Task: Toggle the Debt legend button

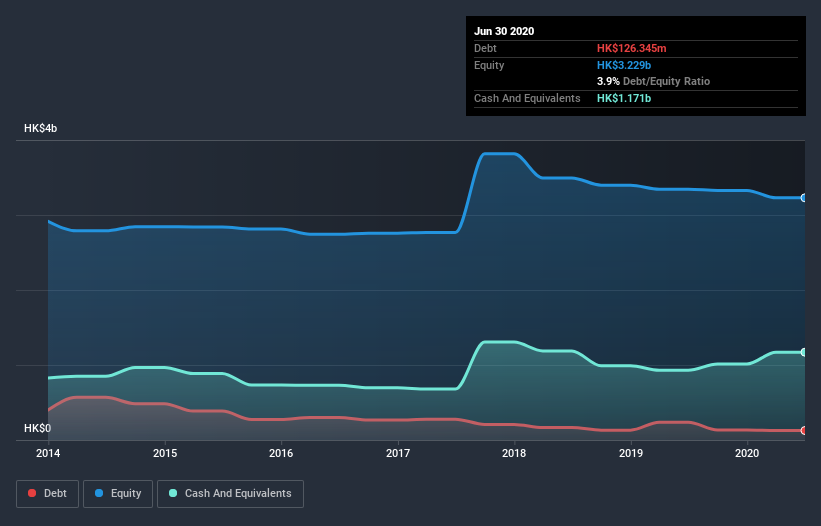Action: [x=48, y=494]
